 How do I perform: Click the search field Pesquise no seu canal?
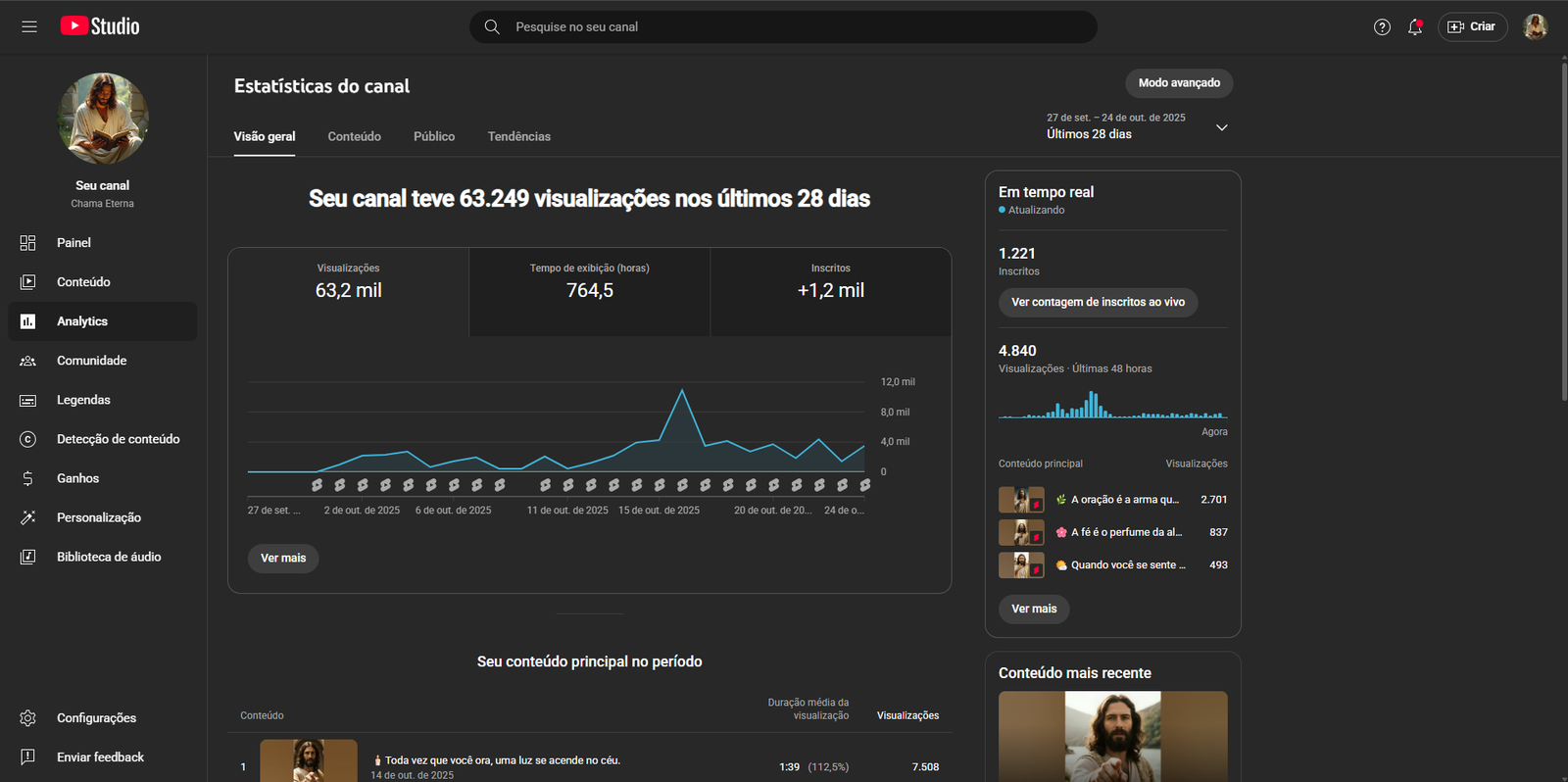(784, 27)
